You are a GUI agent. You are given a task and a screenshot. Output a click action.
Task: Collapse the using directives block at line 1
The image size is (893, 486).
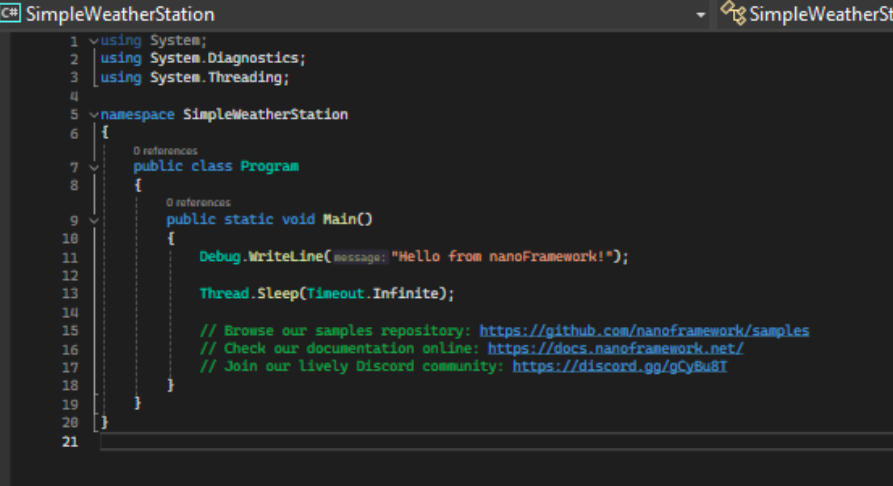[x=94, y=40]
